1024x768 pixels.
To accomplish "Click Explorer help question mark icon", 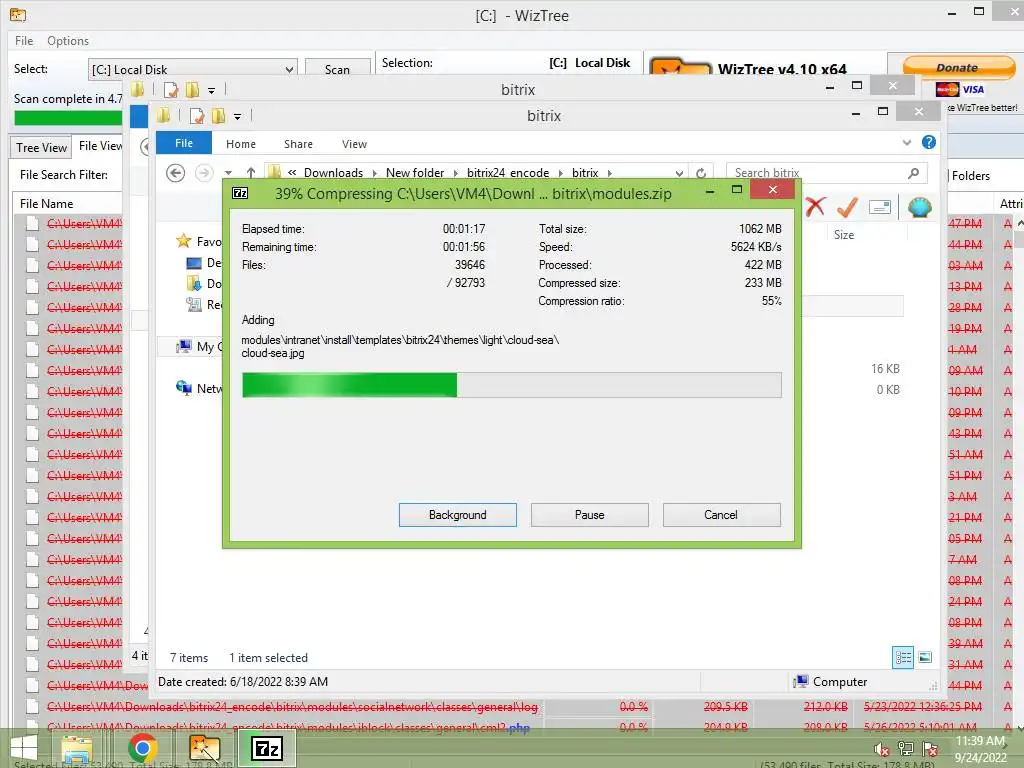I will 929,142.
